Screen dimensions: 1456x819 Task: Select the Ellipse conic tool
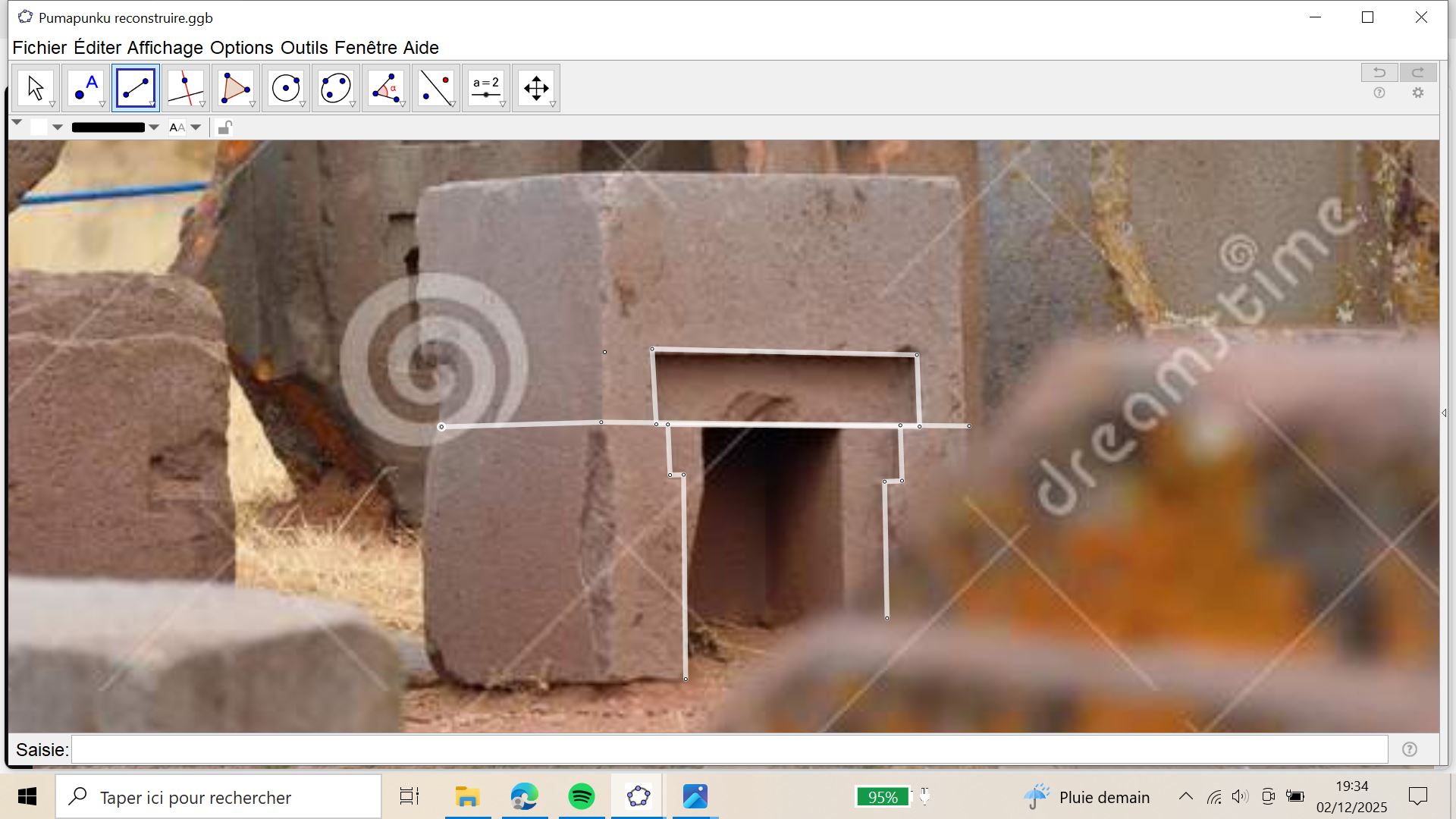(336, 88)
